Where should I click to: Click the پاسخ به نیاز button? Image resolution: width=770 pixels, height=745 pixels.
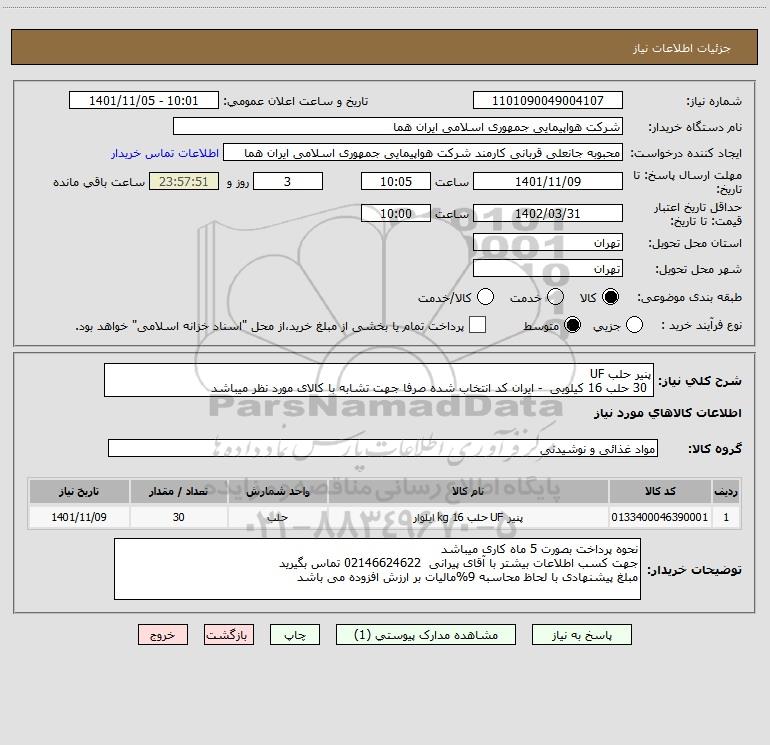582,635
